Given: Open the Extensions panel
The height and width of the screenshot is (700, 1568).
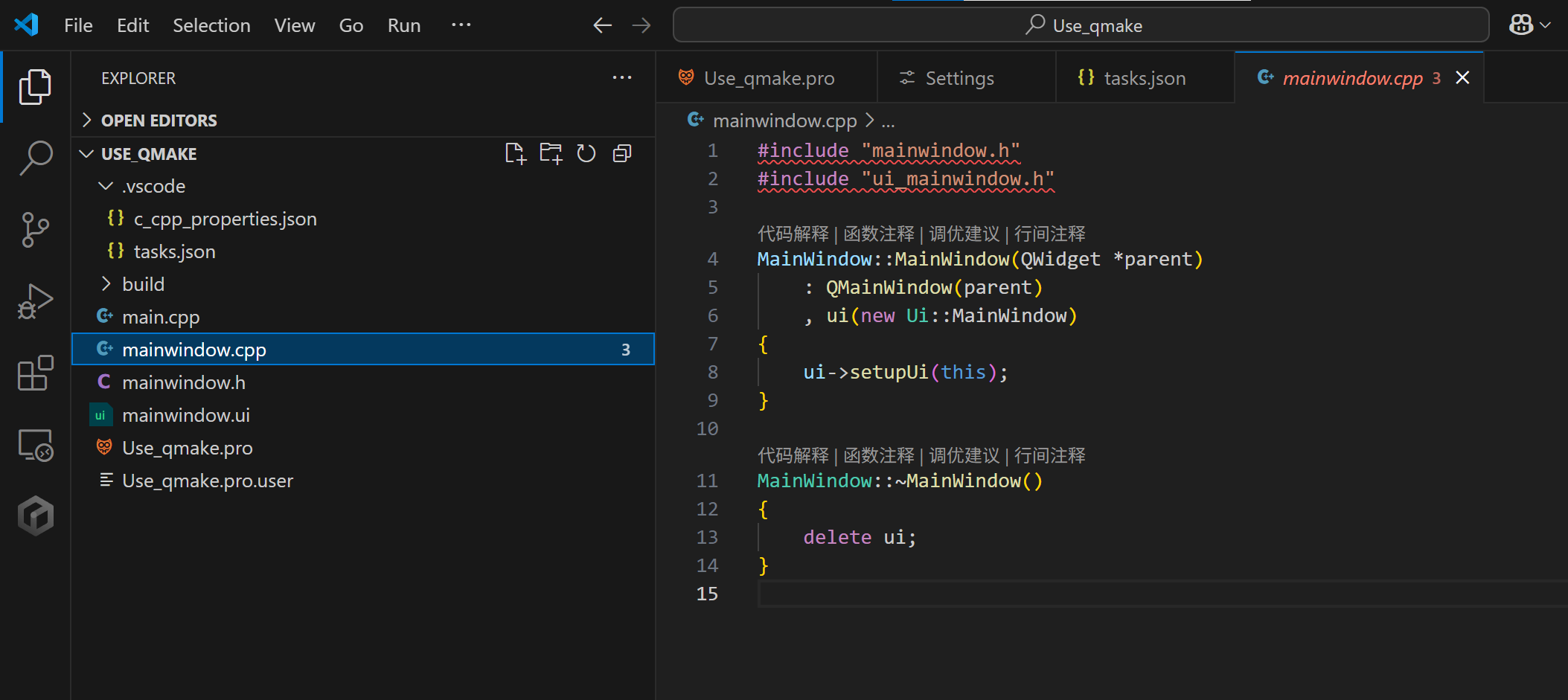Looking at the screenshot, I should (35, 373).
